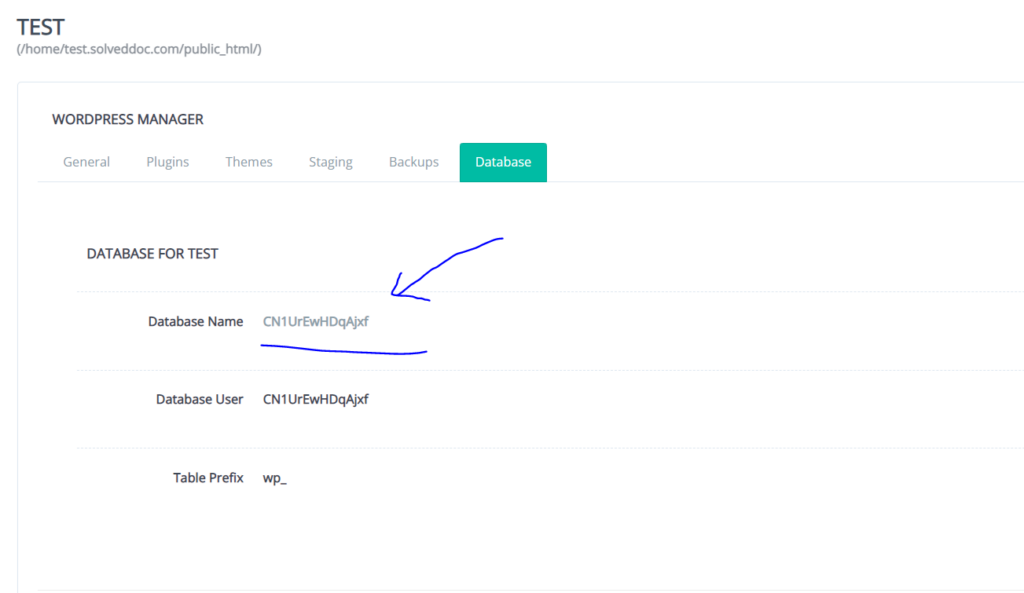Click the TEST site title
Screen dimensions: 1024x593
click(x=40, y=27)
